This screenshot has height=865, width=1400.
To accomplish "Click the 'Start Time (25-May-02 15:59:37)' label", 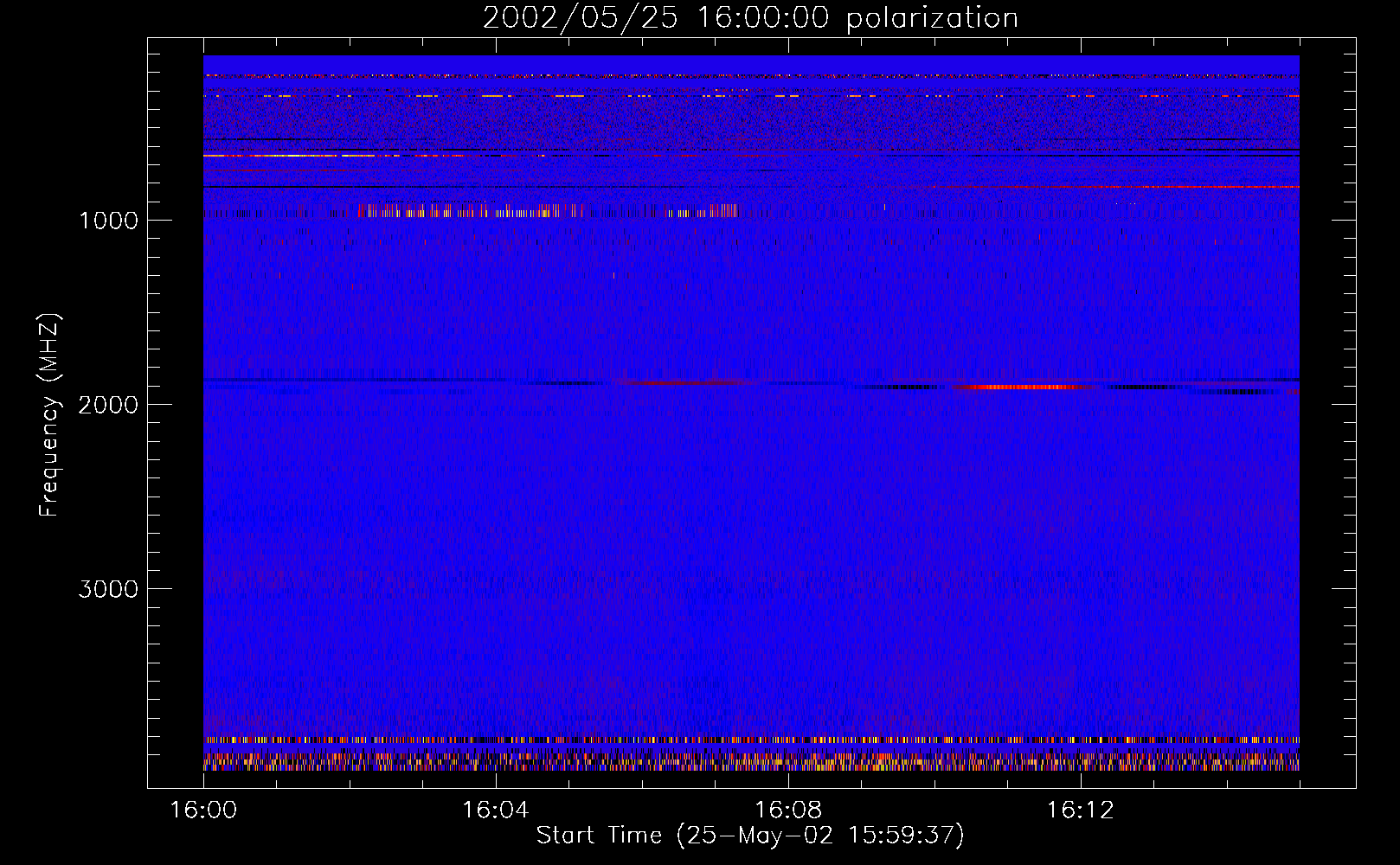I will pyautogui.click(x=750, y=836).
